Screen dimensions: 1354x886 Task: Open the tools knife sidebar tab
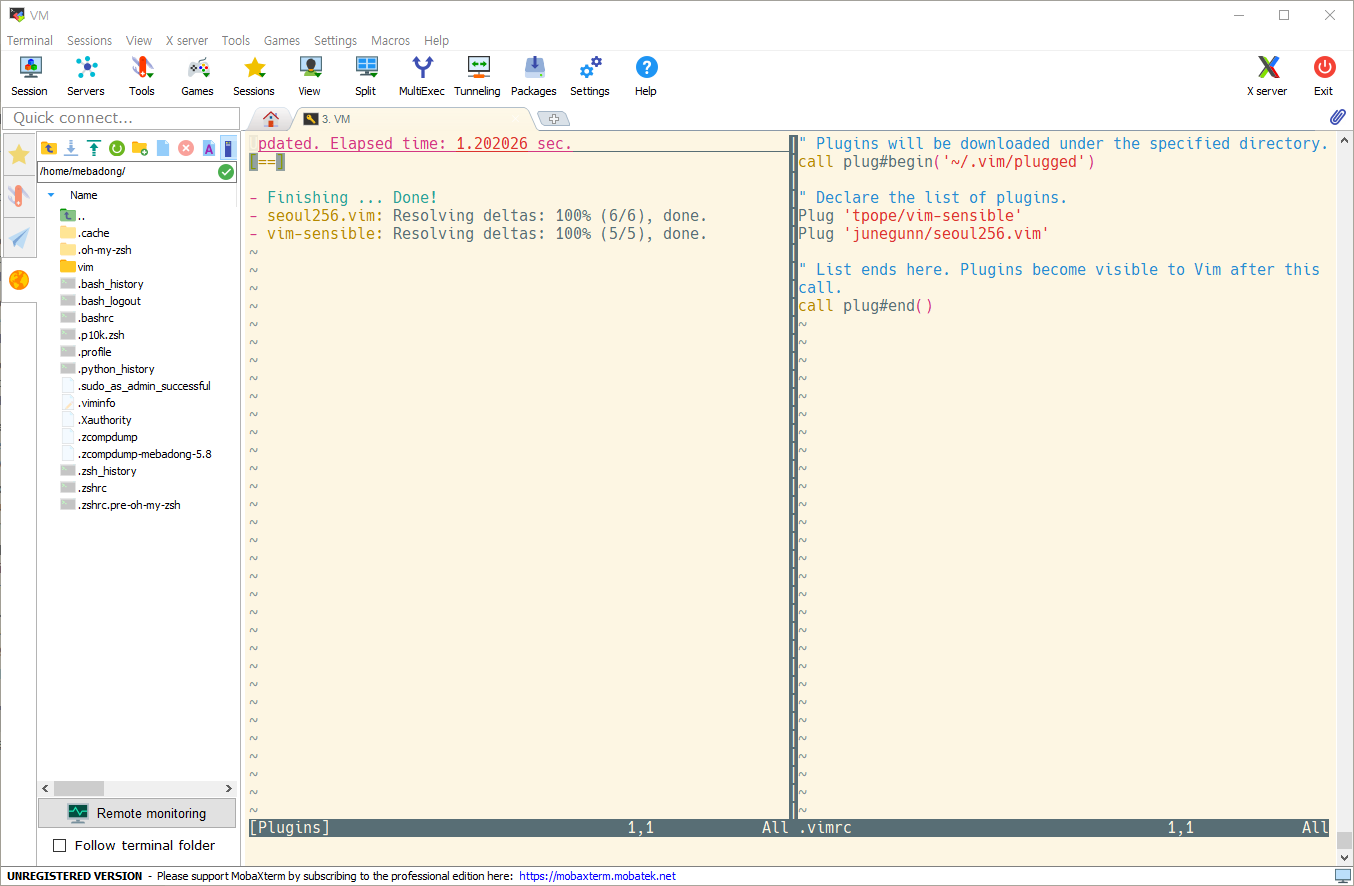18,195
